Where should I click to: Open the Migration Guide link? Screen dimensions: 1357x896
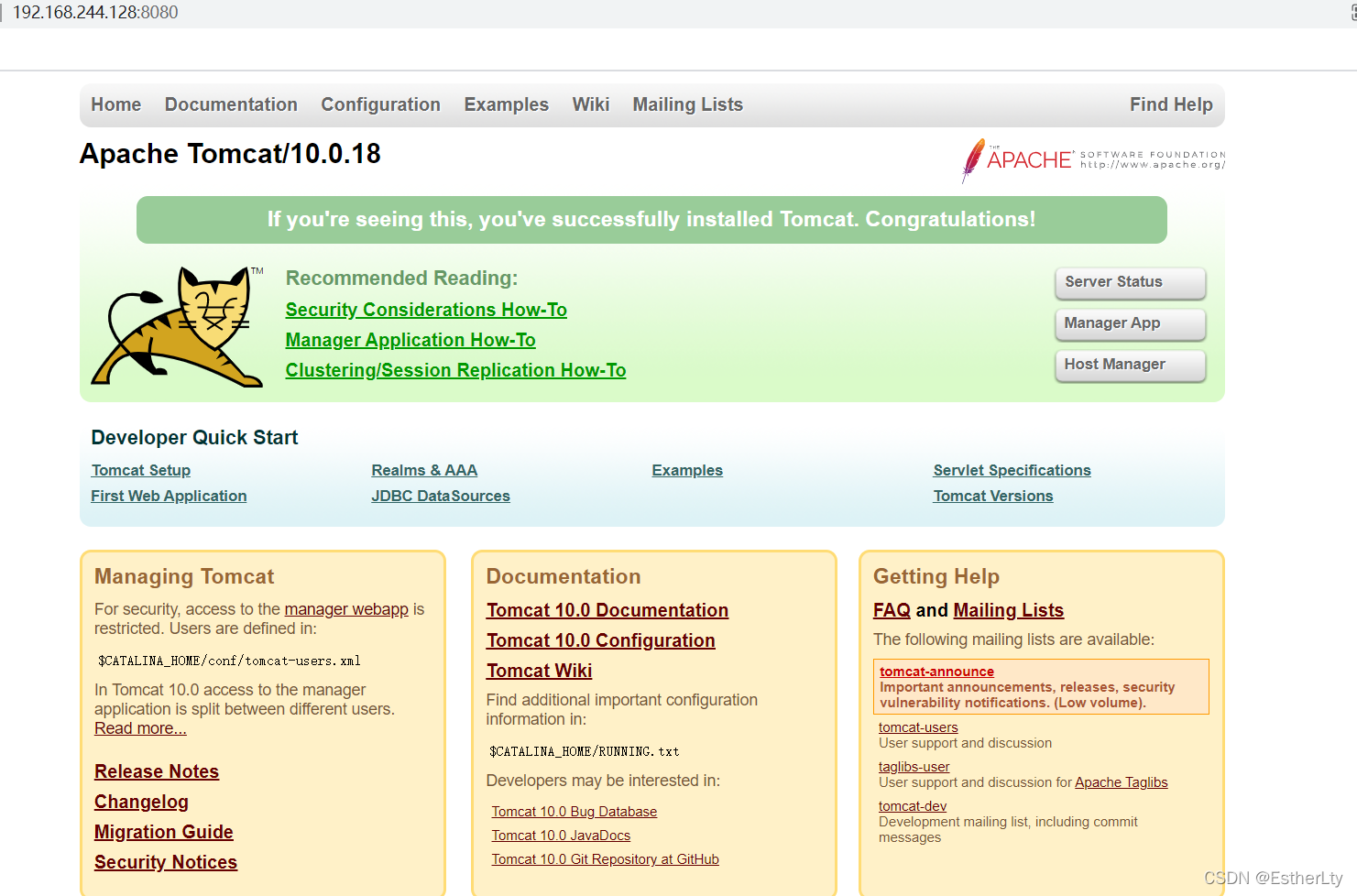[x=164, y=832]
